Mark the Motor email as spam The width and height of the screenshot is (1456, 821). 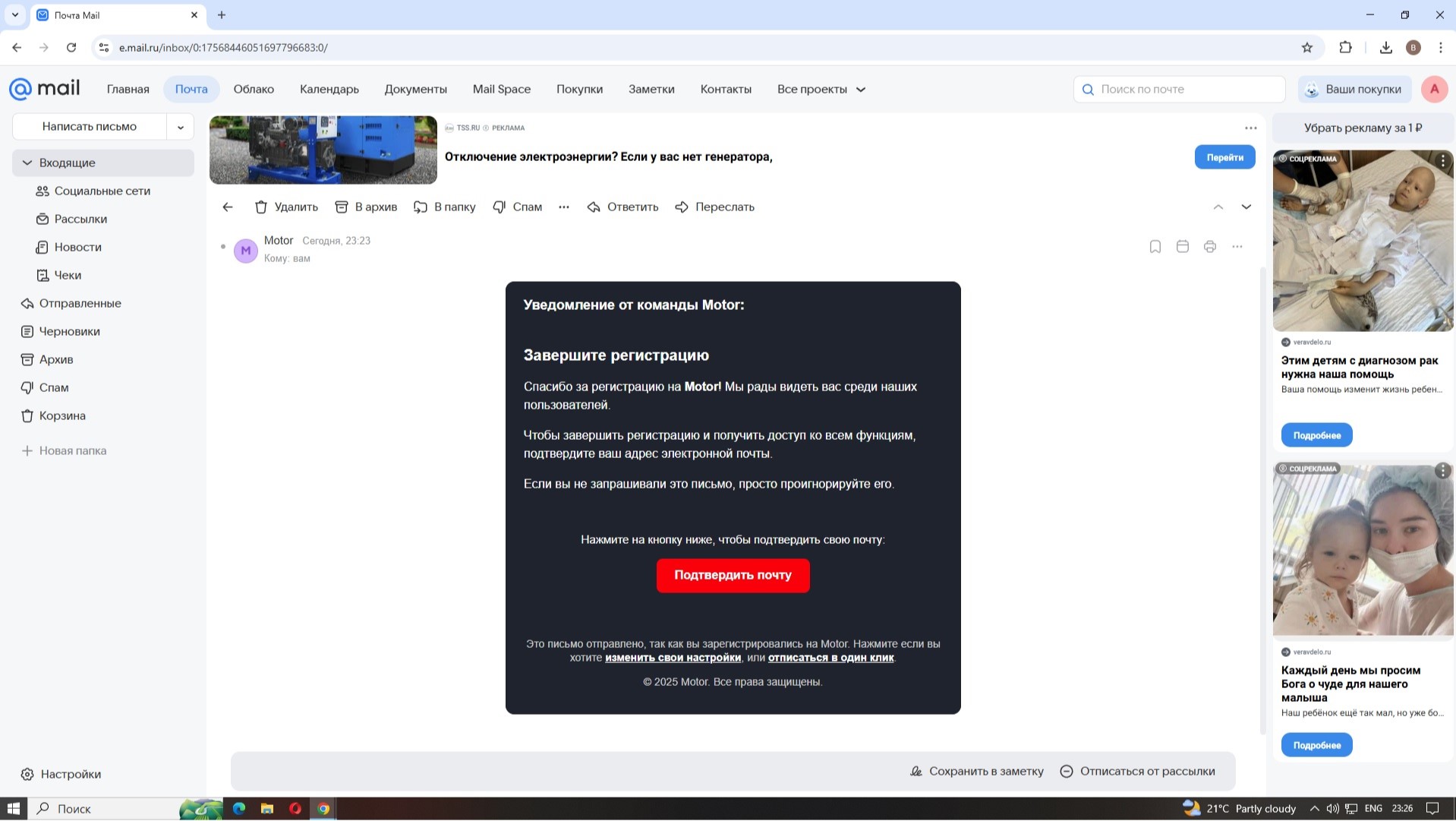pos(517,207)
